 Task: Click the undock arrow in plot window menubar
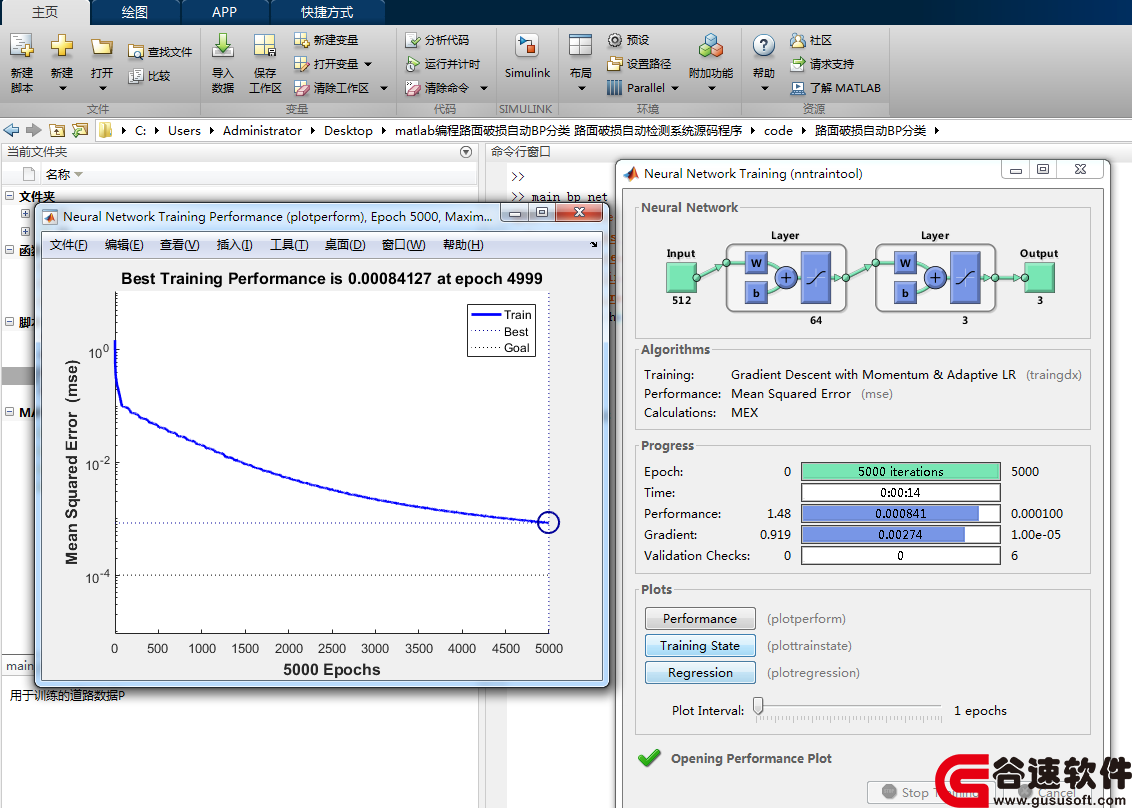pos(593,244)
